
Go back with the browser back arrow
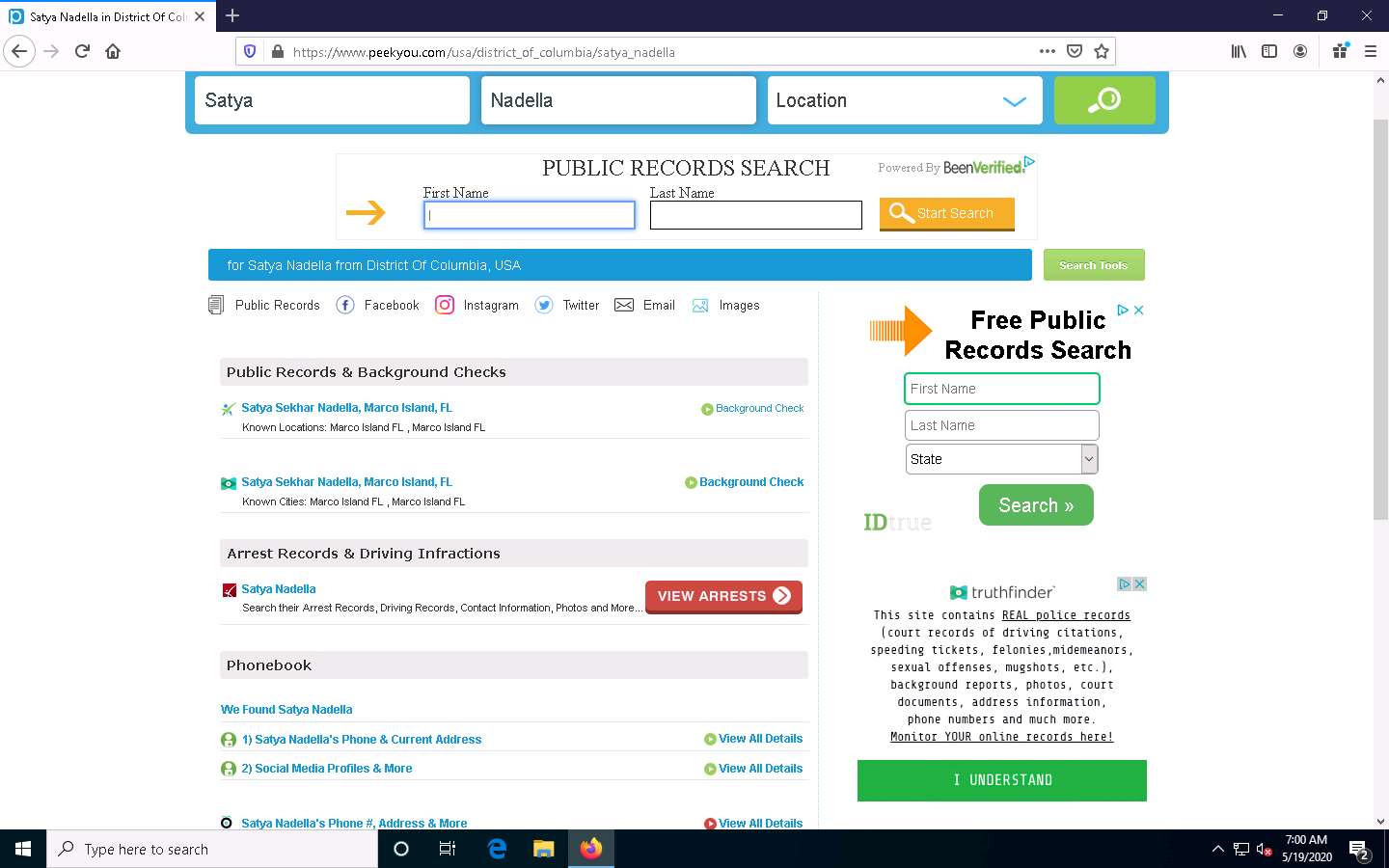19,51
